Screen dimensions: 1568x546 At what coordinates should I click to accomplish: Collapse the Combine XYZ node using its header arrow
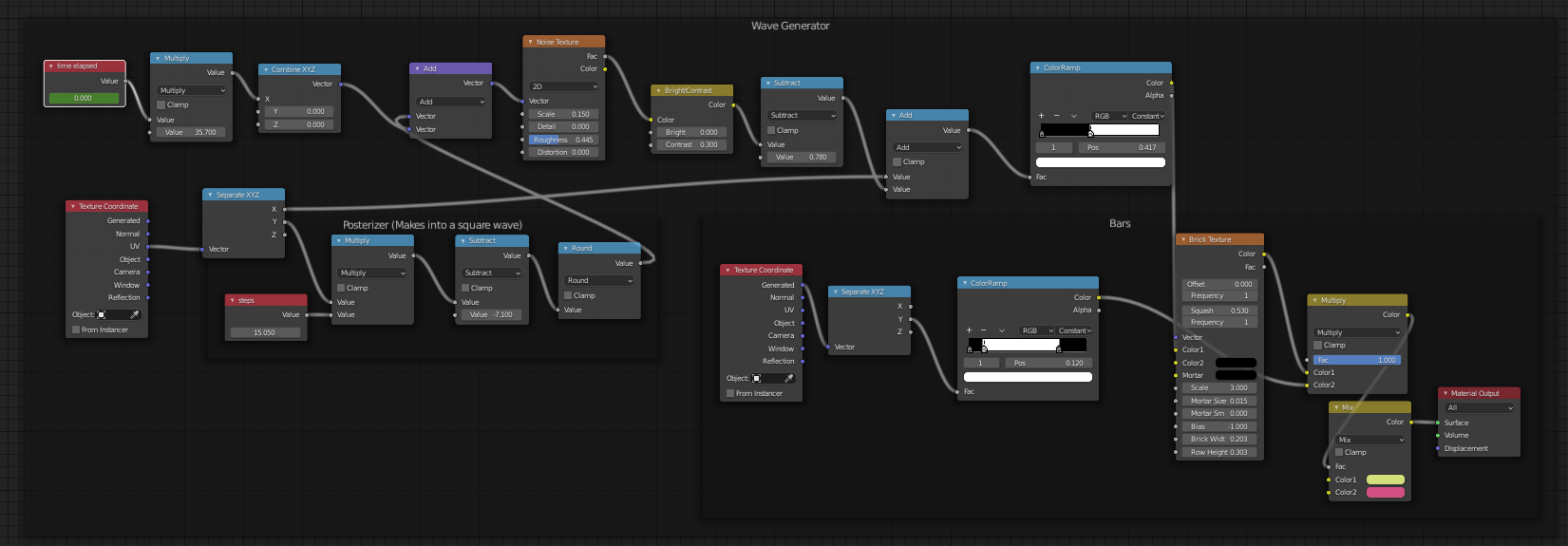[265, 69]
